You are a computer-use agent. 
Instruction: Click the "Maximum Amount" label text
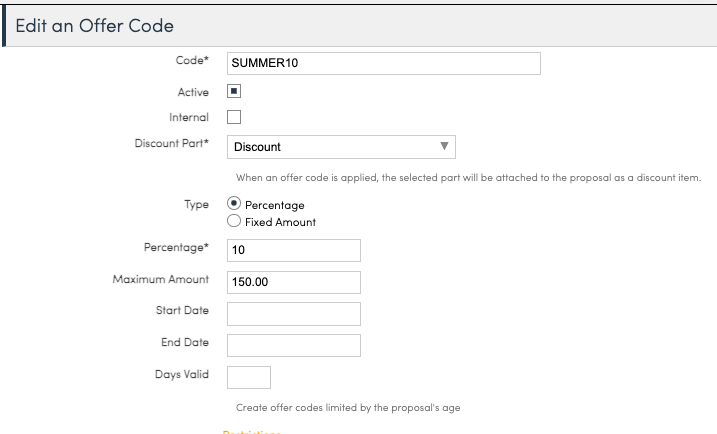coord(161,279)
